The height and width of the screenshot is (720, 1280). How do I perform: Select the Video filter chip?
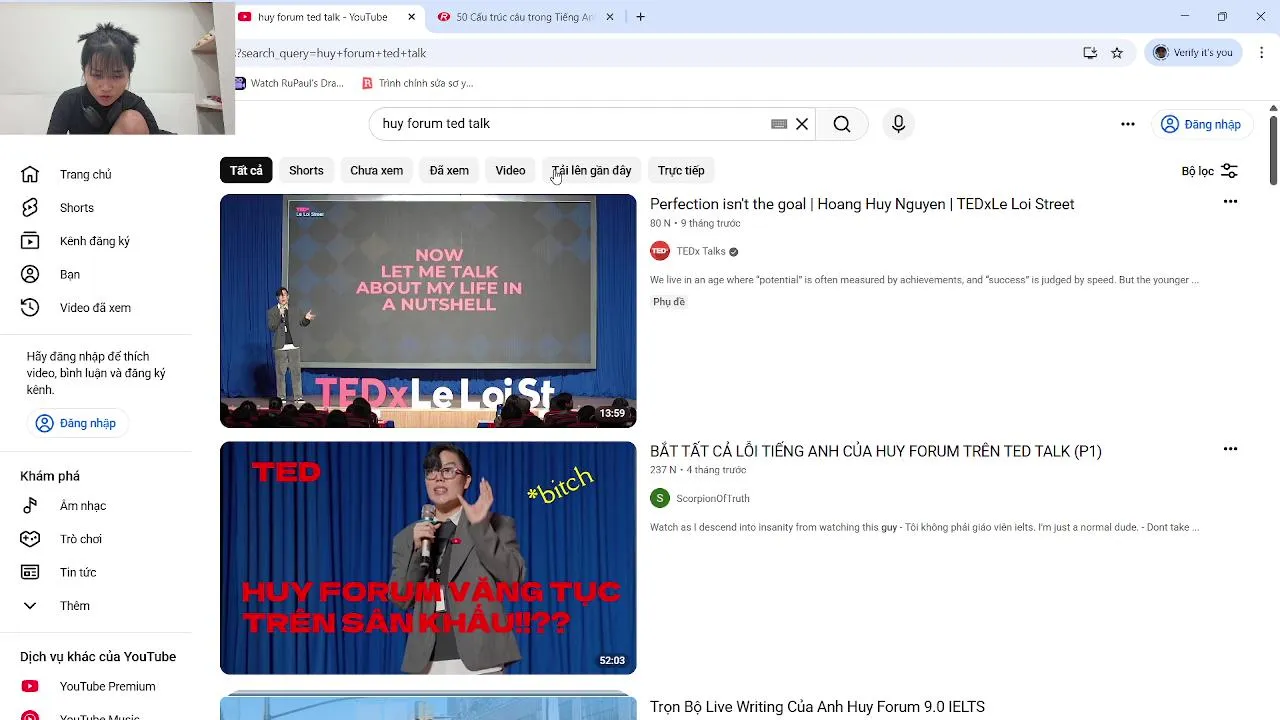510,170
